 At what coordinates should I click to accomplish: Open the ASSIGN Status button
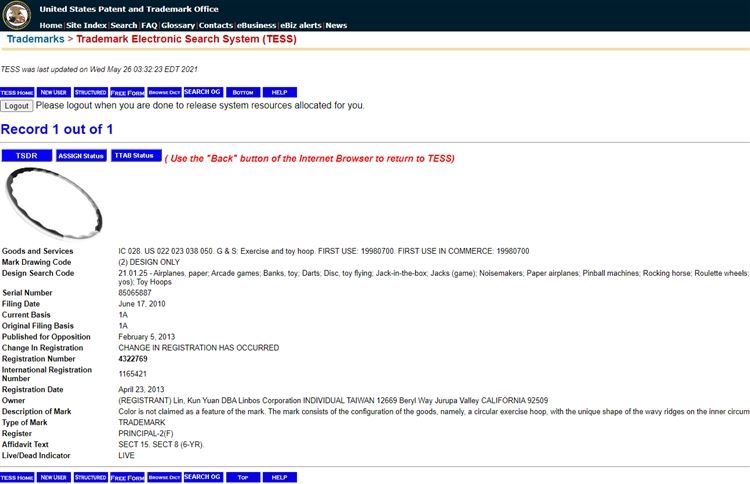click(x=81, y=155)
